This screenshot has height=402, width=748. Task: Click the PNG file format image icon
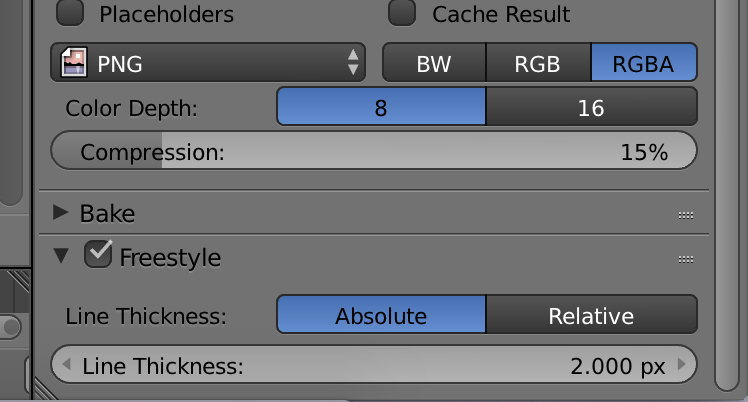point(73,64)
